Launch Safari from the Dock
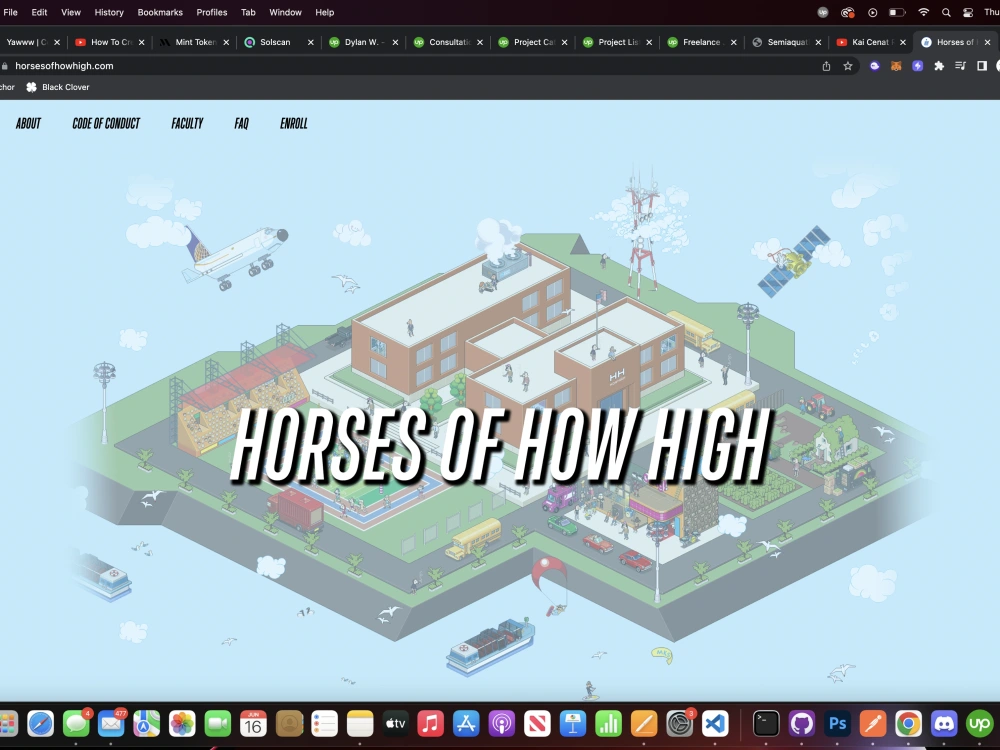Viewport: 1000px width, 750px height. point(40,724)
